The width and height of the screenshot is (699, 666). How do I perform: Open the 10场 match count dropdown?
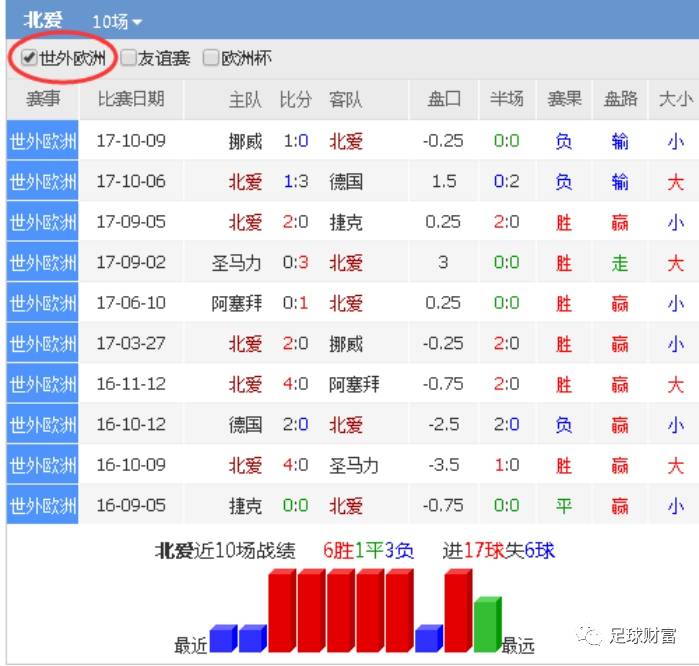coord(117,22)
